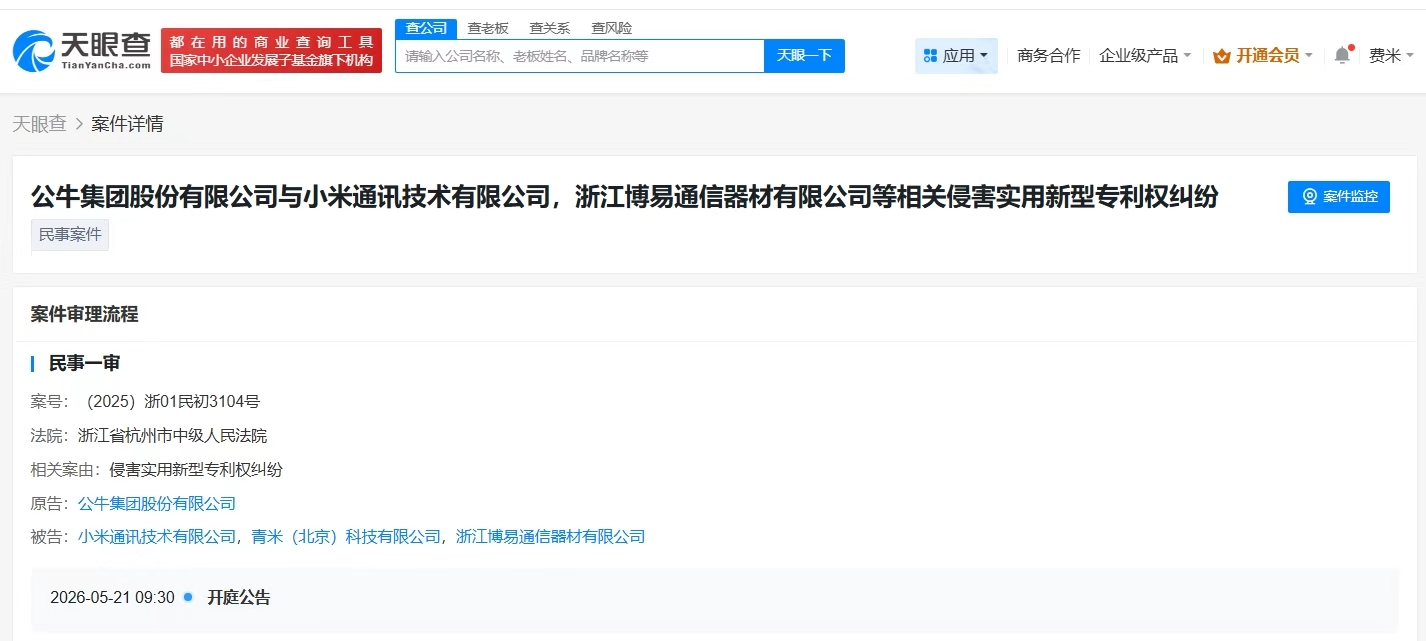Open the 商务合作 link
The width and height of the screenshot is (1426, 641).
coord(1048,56)
